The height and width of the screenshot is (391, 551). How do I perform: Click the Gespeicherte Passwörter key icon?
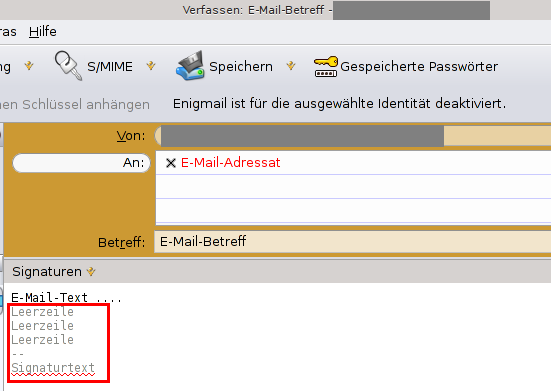coord(326,66)
